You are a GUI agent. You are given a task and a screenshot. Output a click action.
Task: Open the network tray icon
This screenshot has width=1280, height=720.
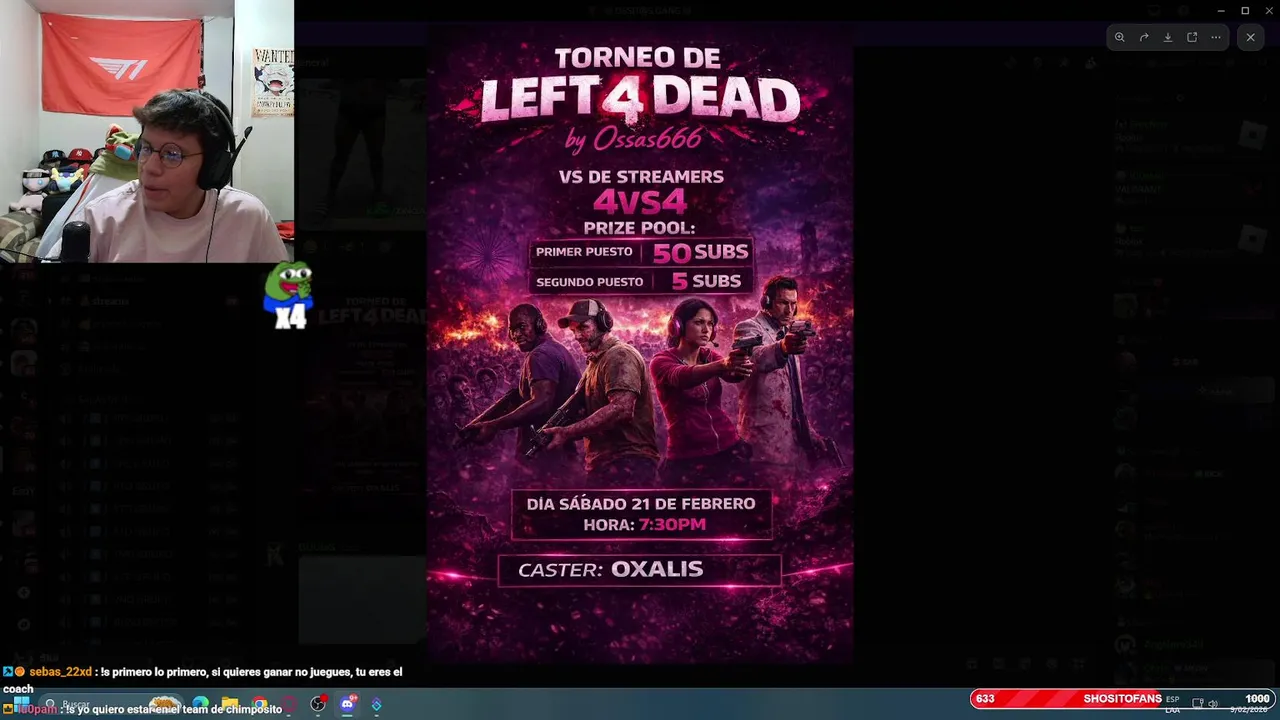click(1198, 704)
